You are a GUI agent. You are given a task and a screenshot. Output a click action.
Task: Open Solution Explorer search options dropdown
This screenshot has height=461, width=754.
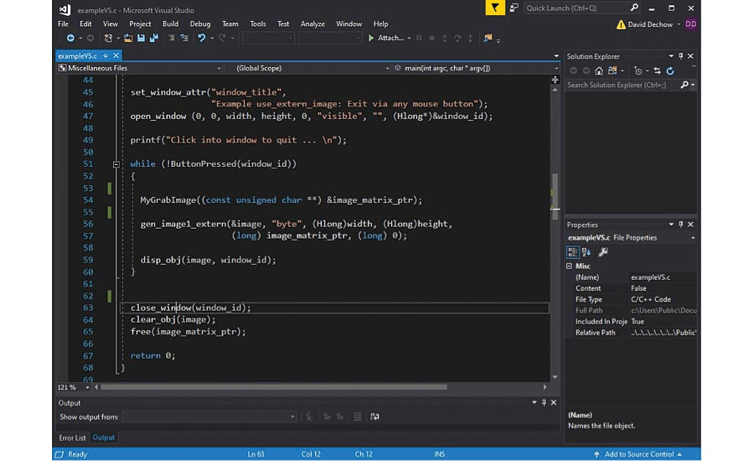[x=693, y=85]
